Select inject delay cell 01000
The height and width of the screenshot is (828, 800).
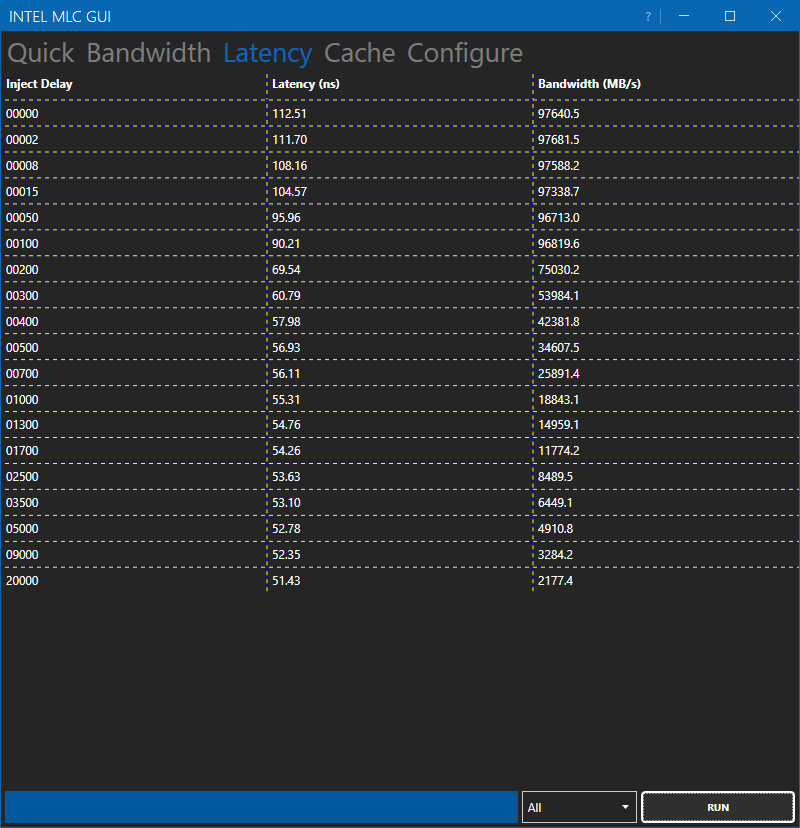point(22,399)
